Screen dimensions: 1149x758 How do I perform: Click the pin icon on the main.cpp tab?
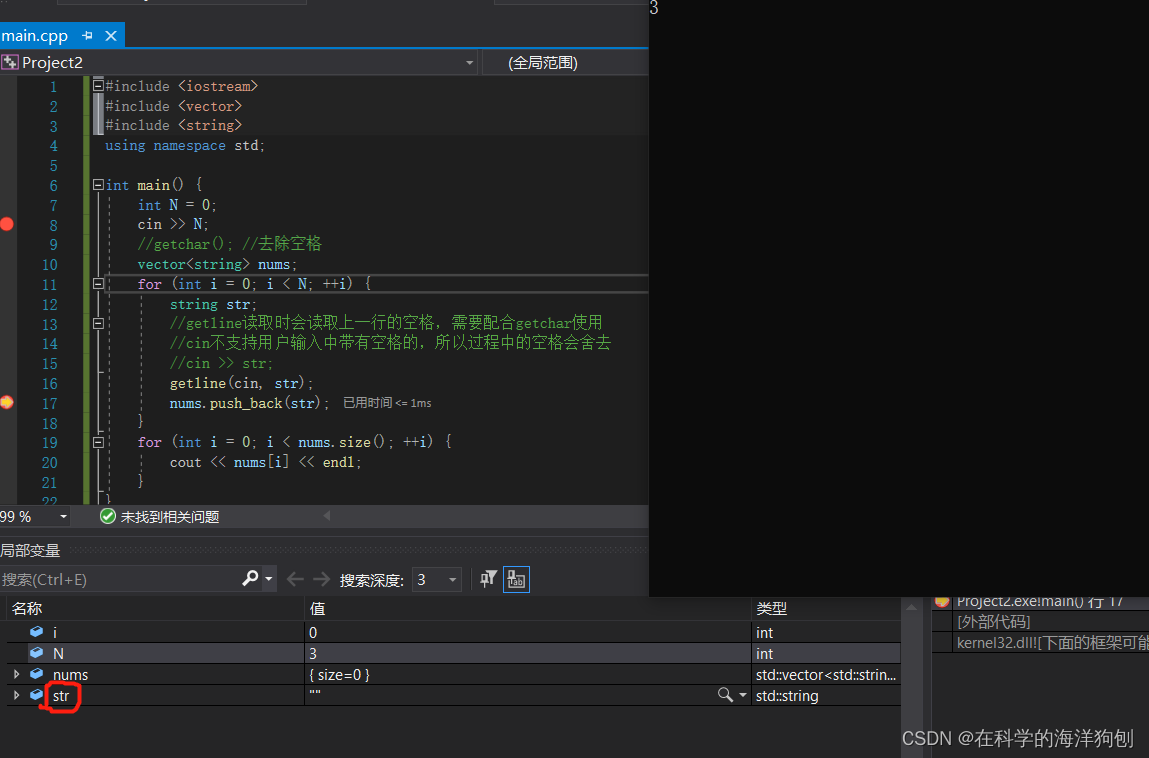88,35
